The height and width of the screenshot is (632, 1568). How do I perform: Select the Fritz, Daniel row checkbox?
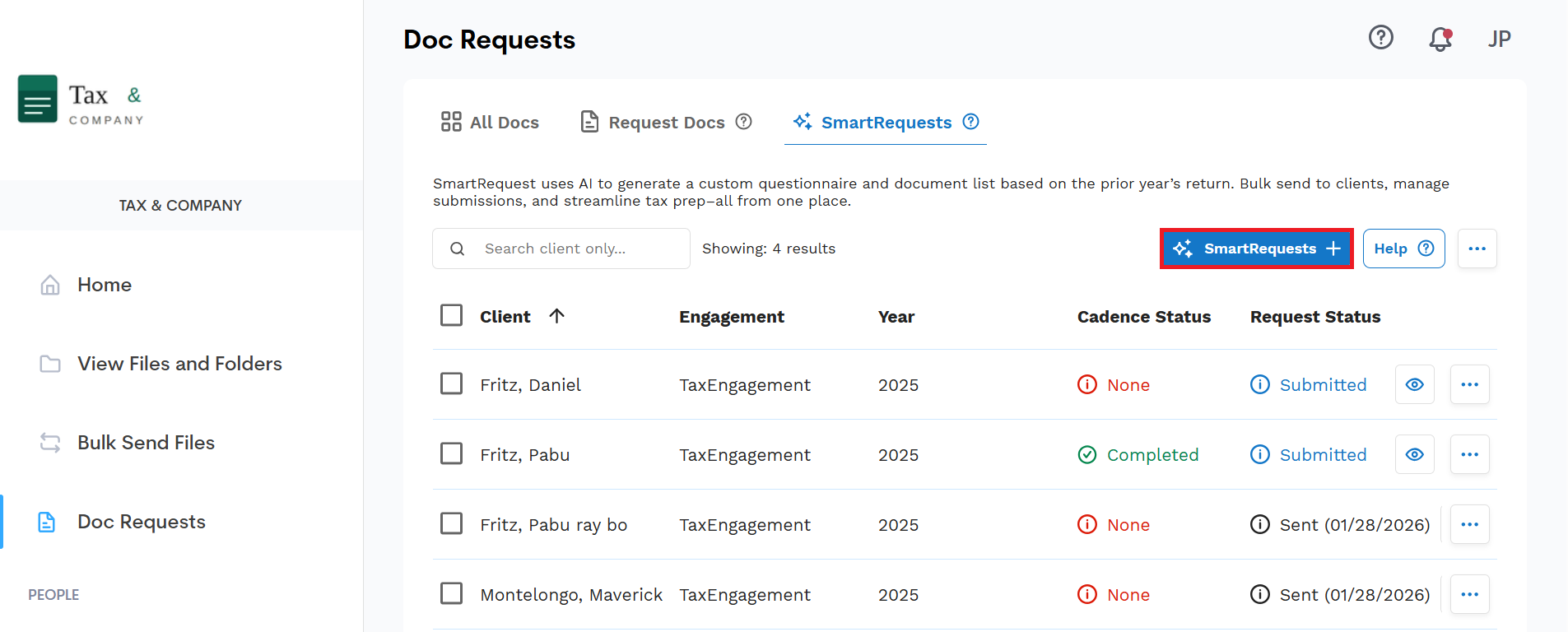451,383
